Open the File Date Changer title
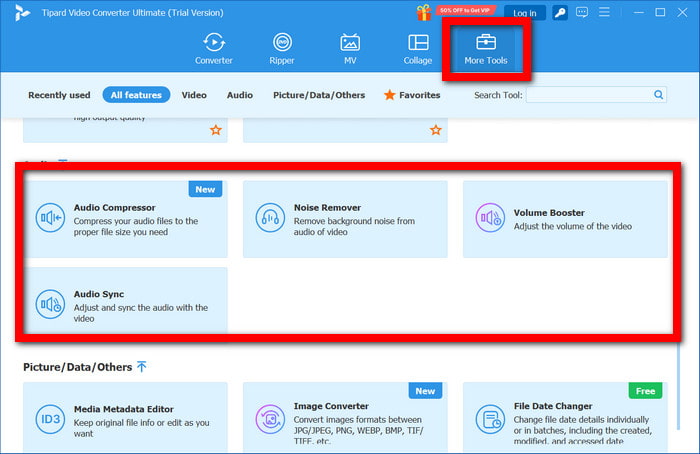The height and width of the screenshot is (454, 700). click(553, 406)
